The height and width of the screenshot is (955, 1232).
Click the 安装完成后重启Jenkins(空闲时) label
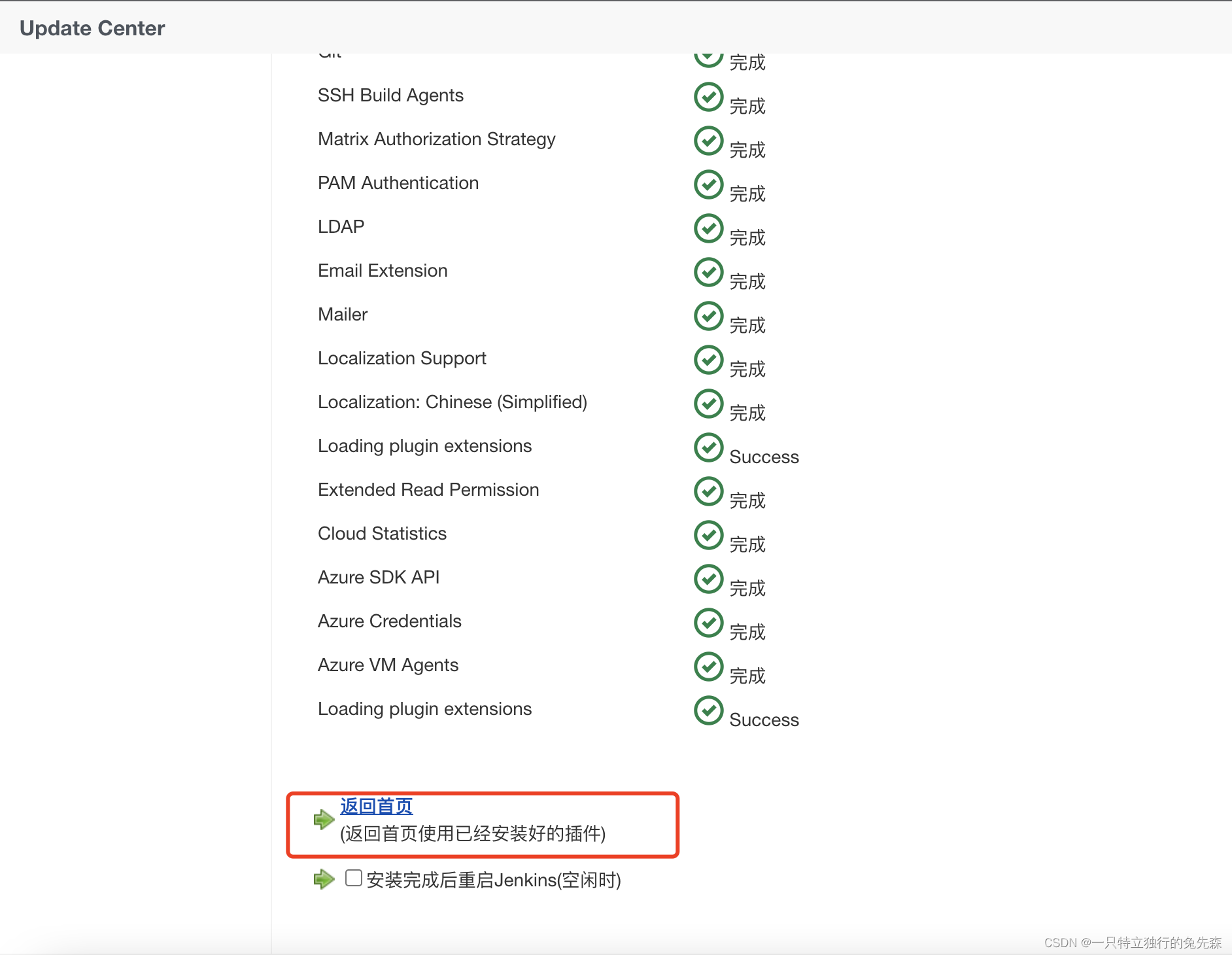(494, 880)
